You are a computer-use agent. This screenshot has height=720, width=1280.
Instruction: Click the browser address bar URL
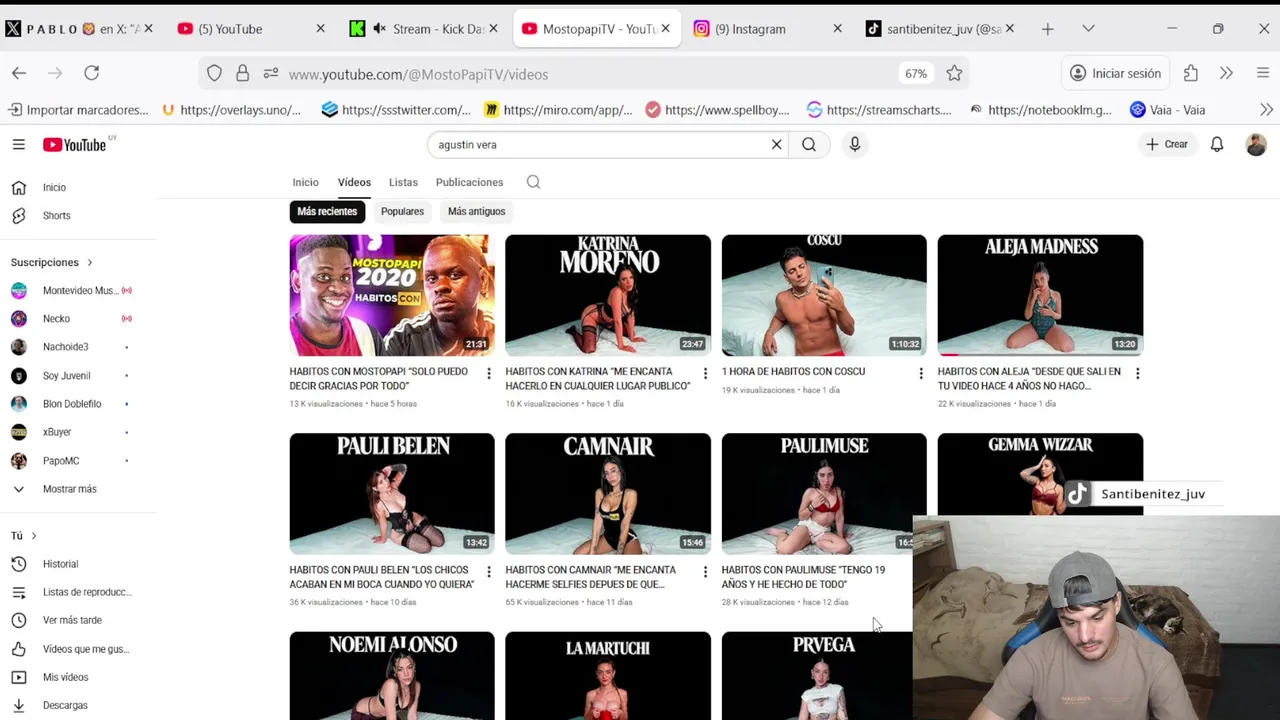click(418, 74)
